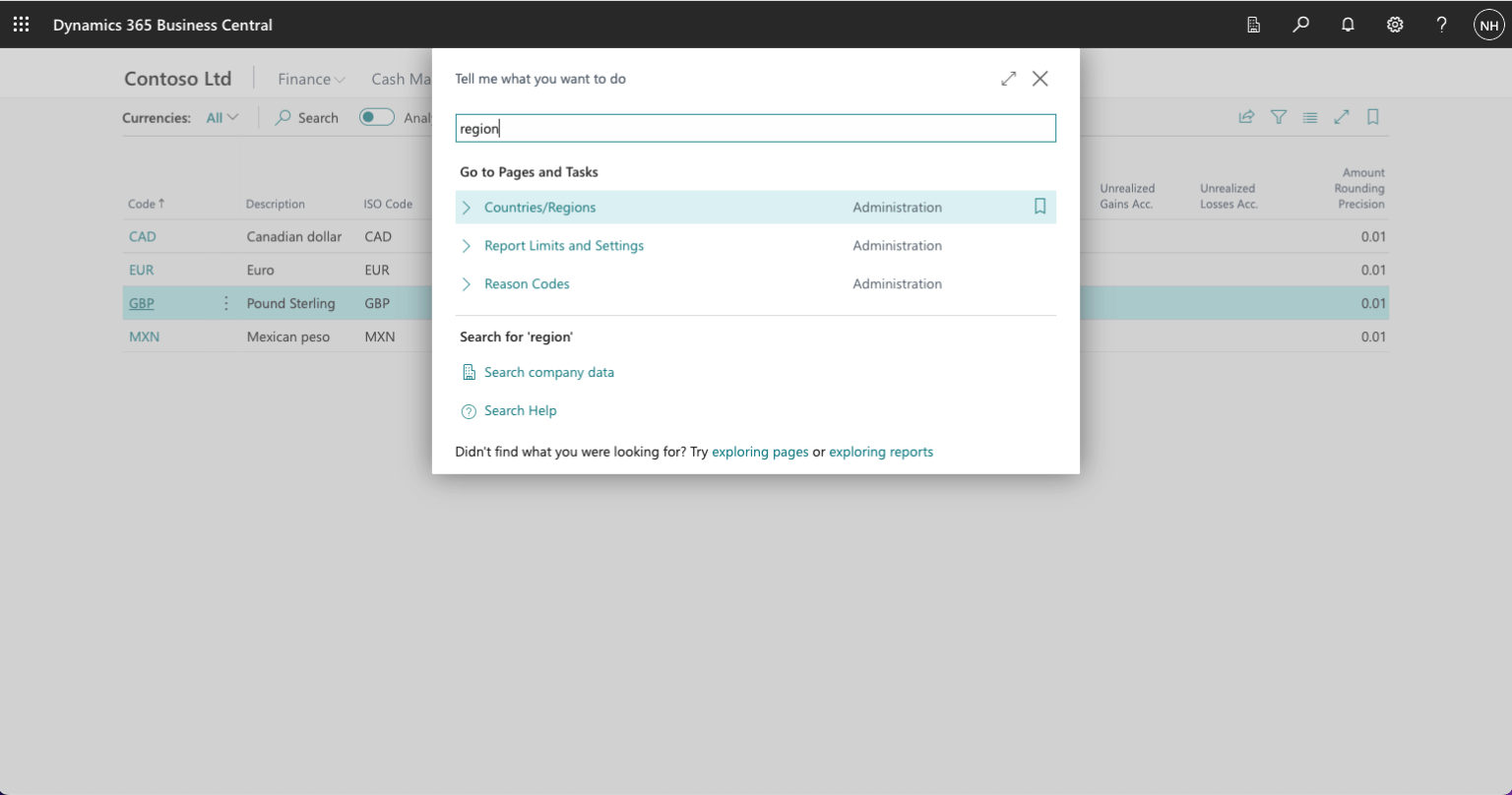Viewport: 1512px width, 795px height.
Task: Toggle Analysis mode switch
Action: point(376,117)
